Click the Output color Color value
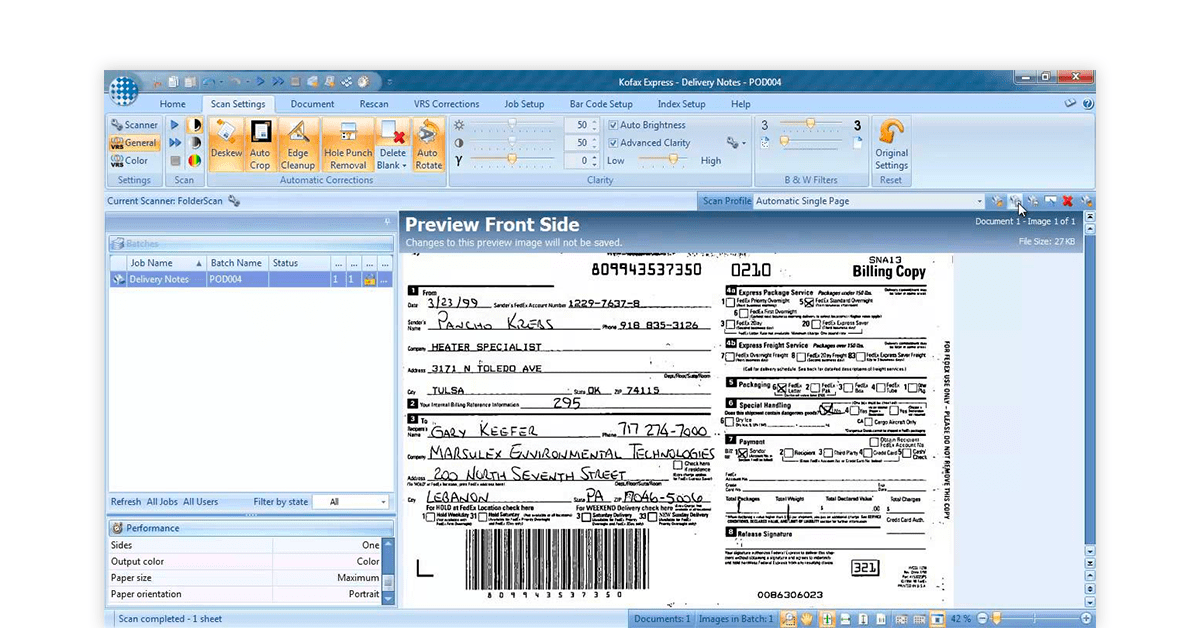1200x628 pixels. (368, 562)
